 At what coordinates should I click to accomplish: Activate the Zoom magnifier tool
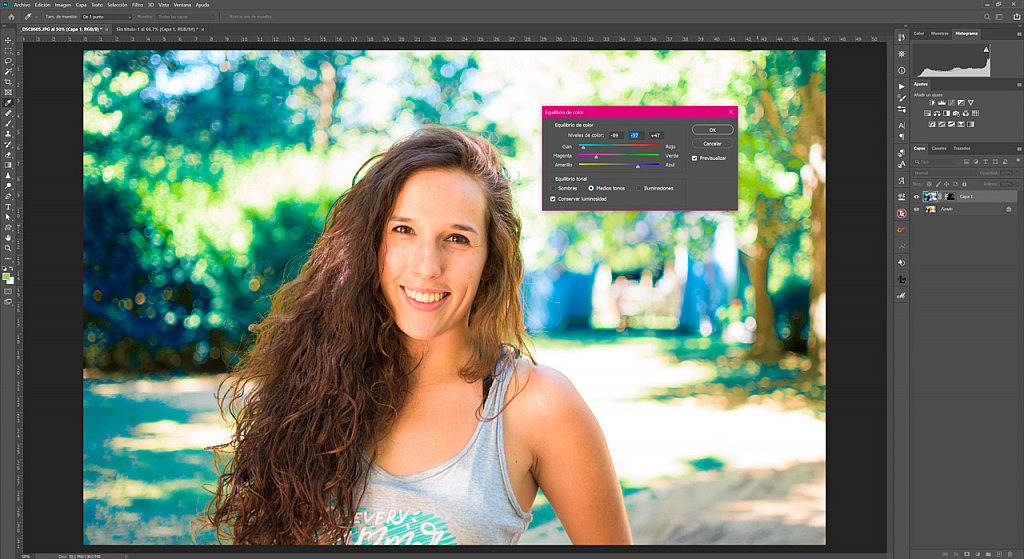[8, 248]
